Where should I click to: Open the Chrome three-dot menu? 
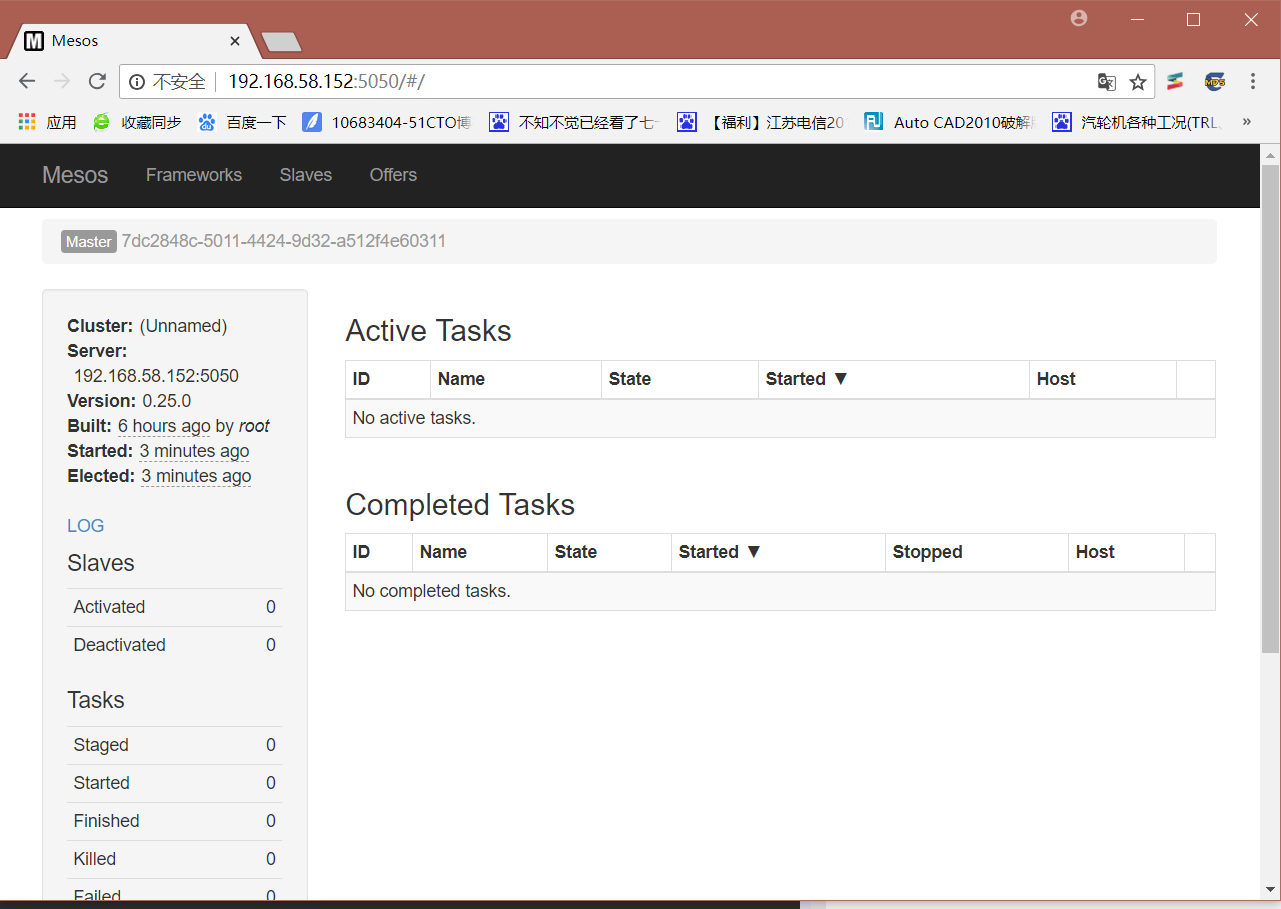click(x=1253, y=82)
